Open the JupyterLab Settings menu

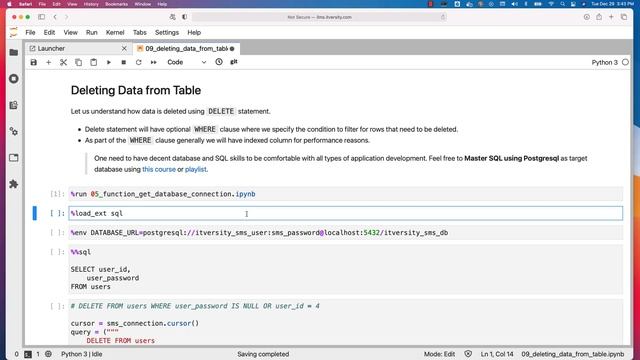click(x=167, y=33)
